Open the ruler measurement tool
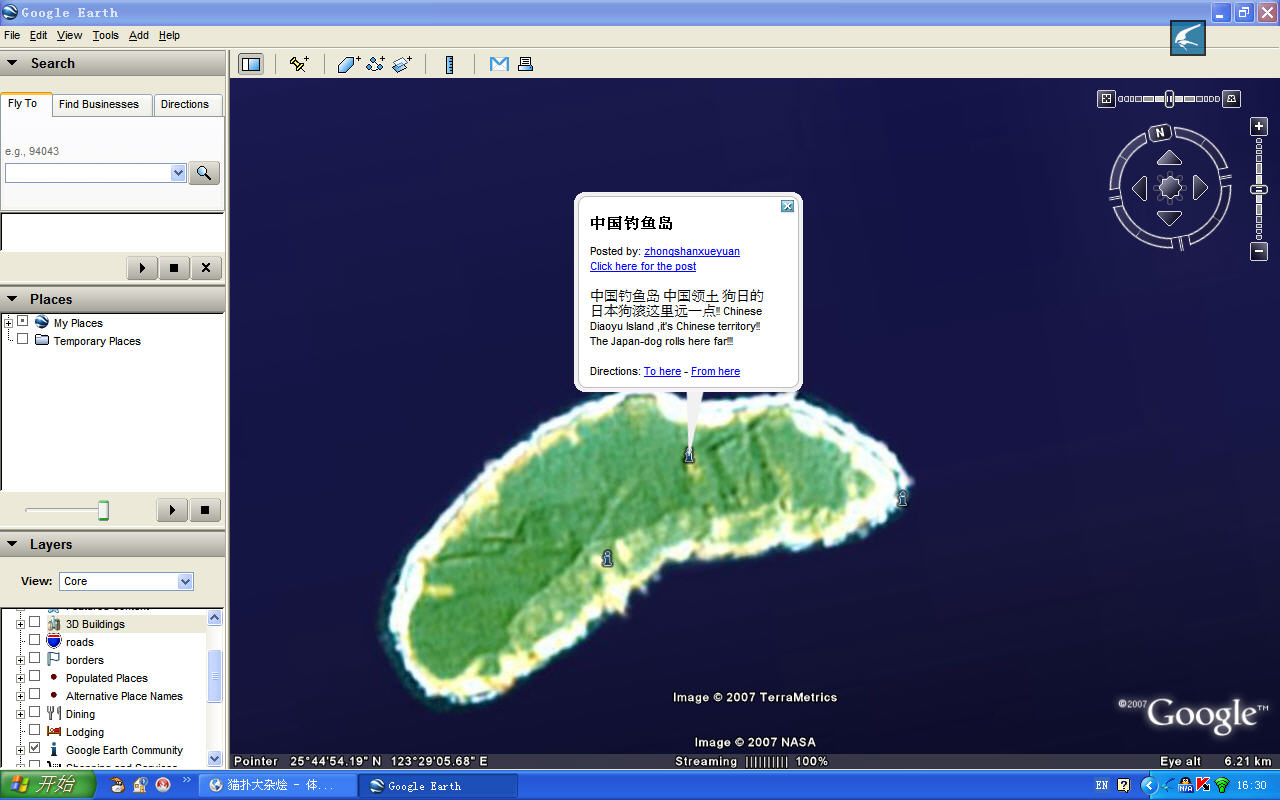Screen dimensions: 1280x800 (x=450, y=64)
